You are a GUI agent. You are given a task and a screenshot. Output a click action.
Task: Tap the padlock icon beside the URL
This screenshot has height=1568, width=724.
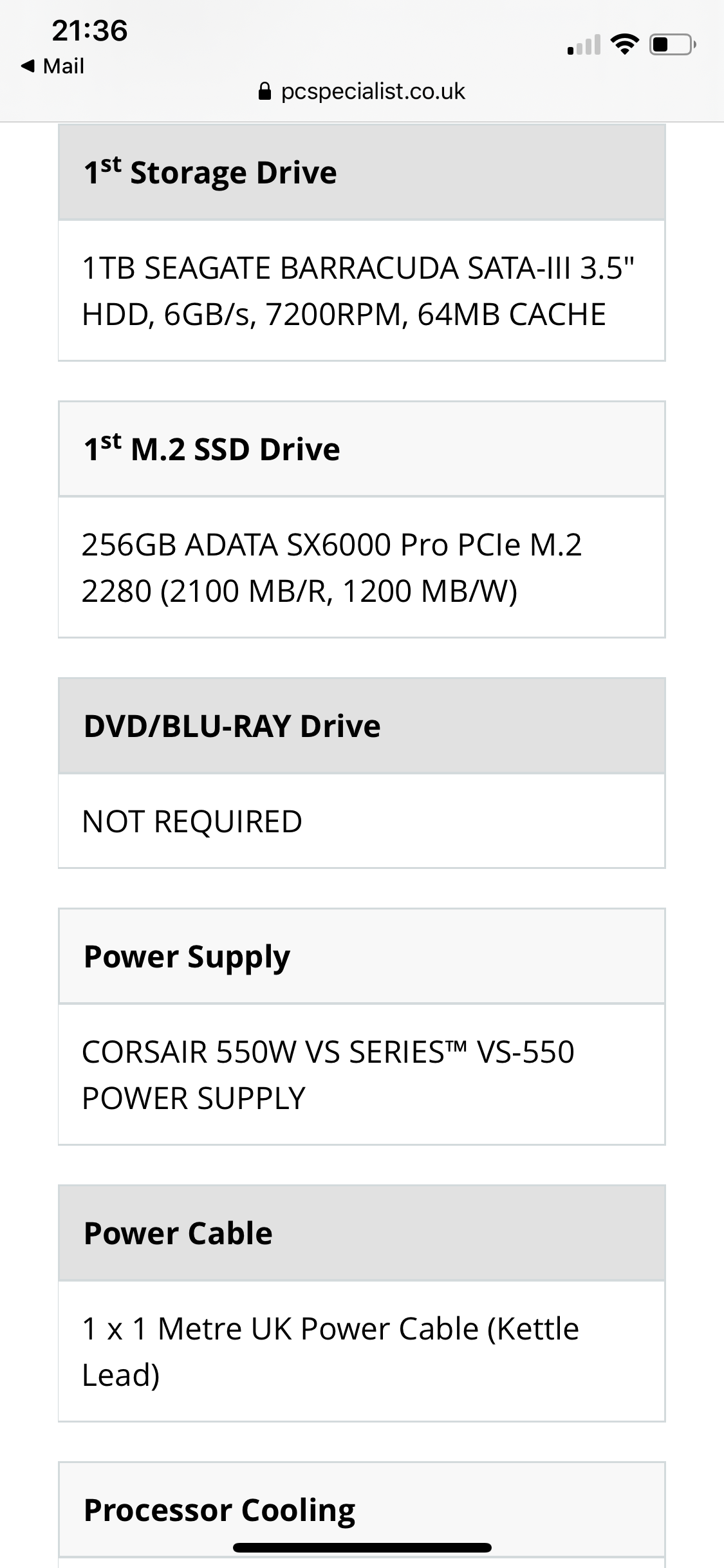tap(265, 91)
